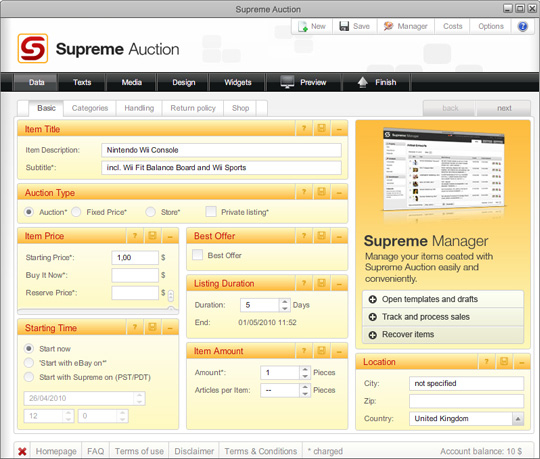Click Track and process sales
This screenshot has height=459, width=540.
443,316
